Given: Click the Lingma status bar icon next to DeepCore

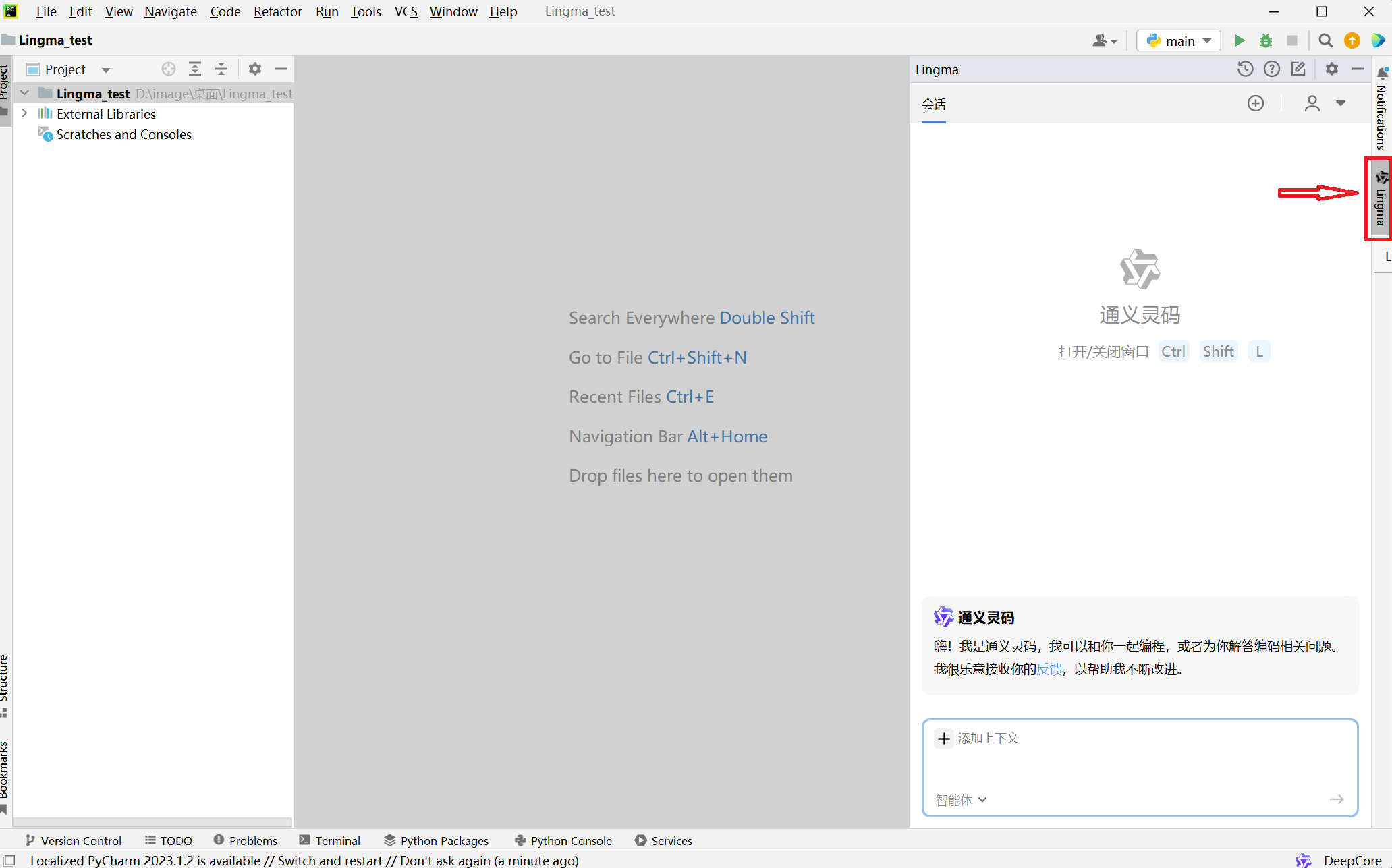Looking at the screenshot, I should pyautogui.click(x=1304, y=861).
